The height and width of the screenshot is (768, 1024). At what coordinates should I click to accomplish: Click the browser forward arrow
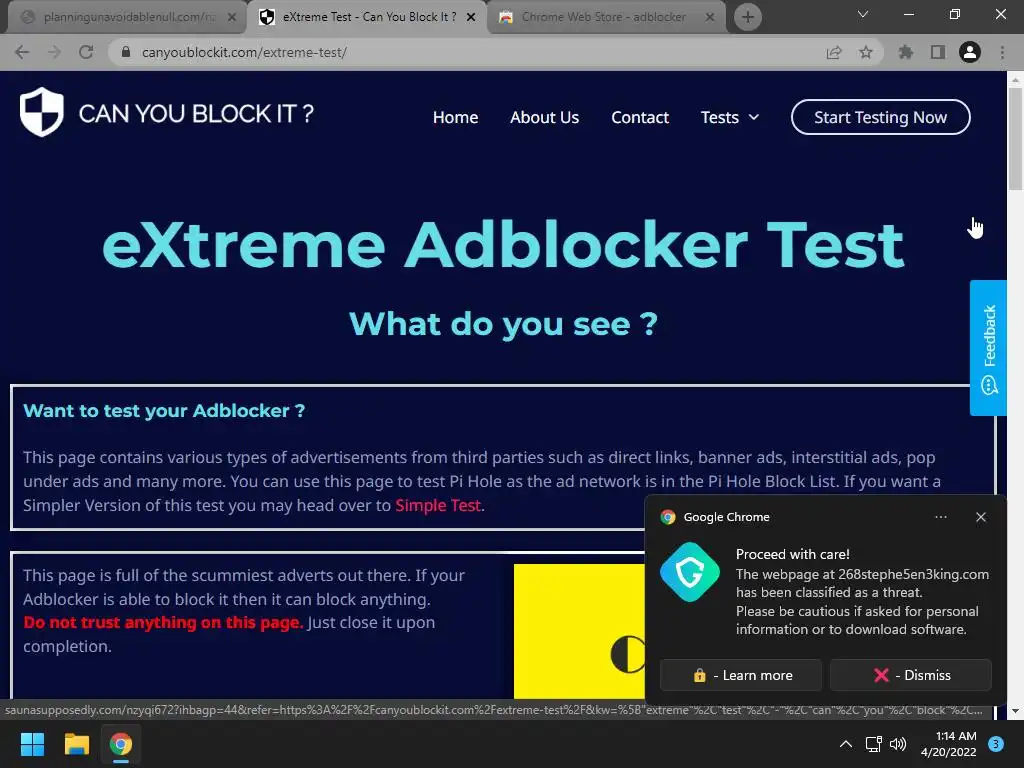54,52
